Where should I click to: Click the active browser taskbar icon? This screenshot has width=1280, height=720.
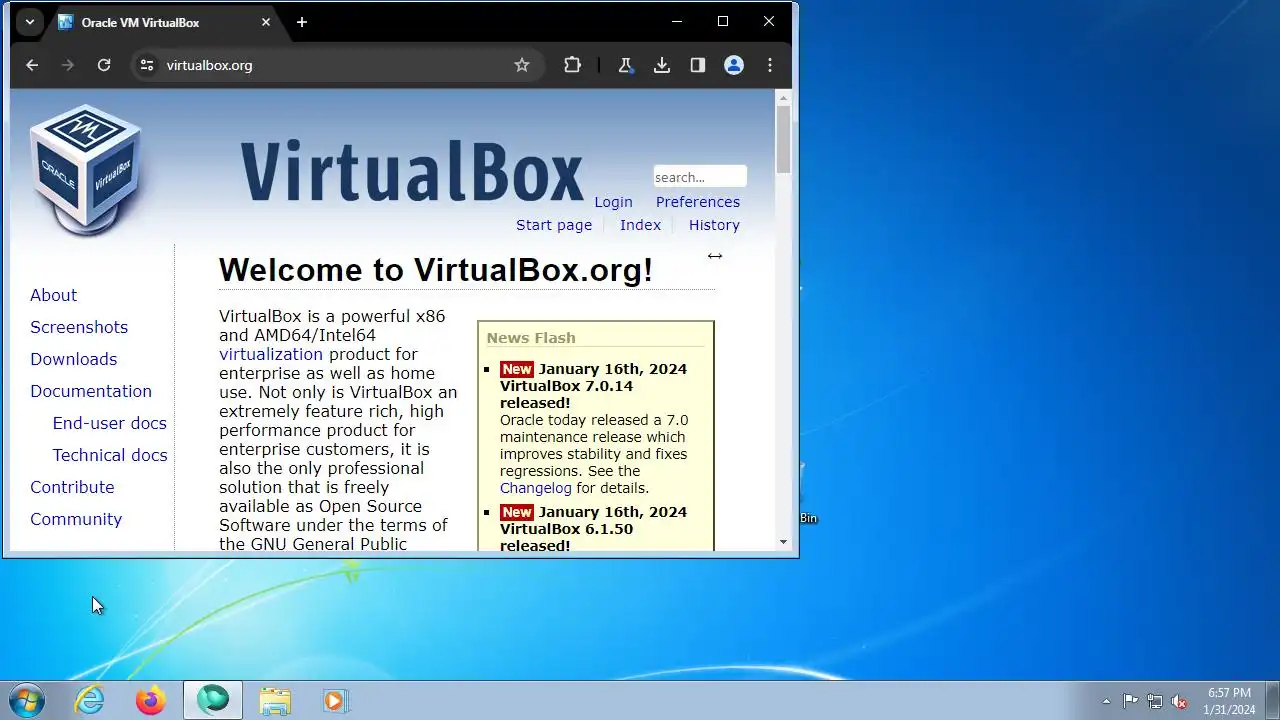(213, 700)
